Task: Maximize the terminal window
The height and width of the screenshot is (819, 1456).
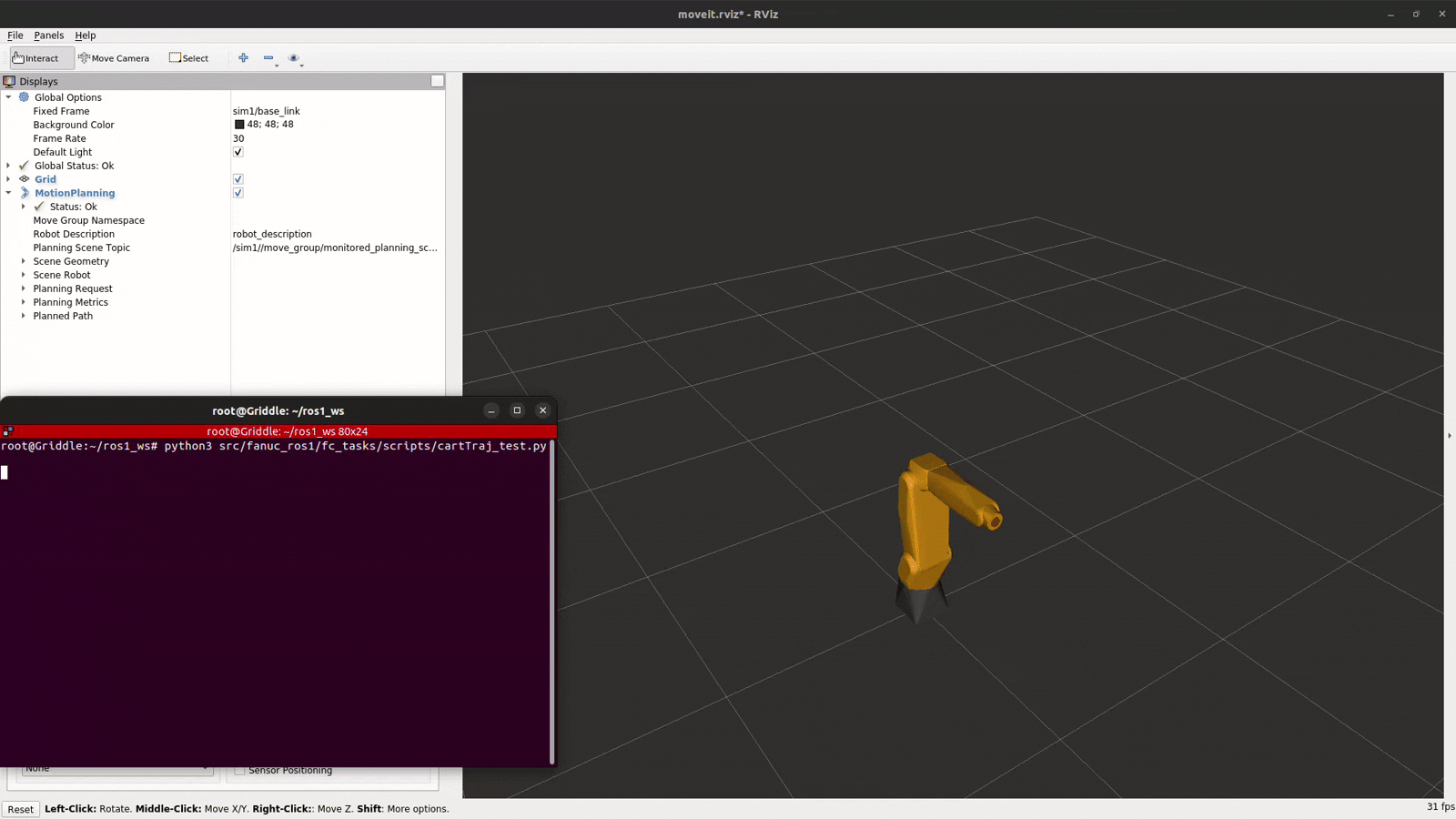Action: [517, 410]
